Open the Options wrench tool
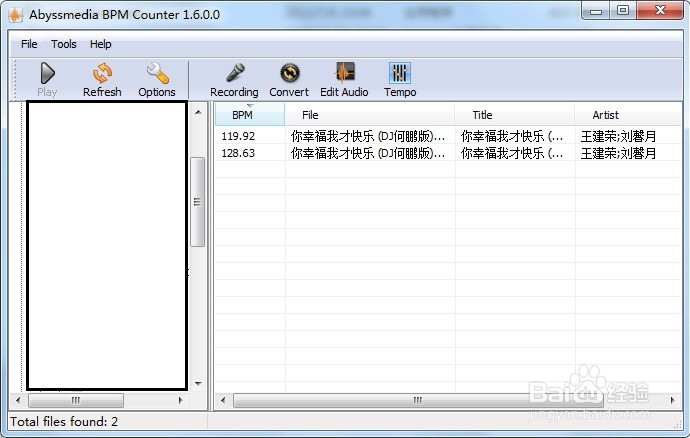Viewport: 690px width, 438px height. [x=157, y=79]
